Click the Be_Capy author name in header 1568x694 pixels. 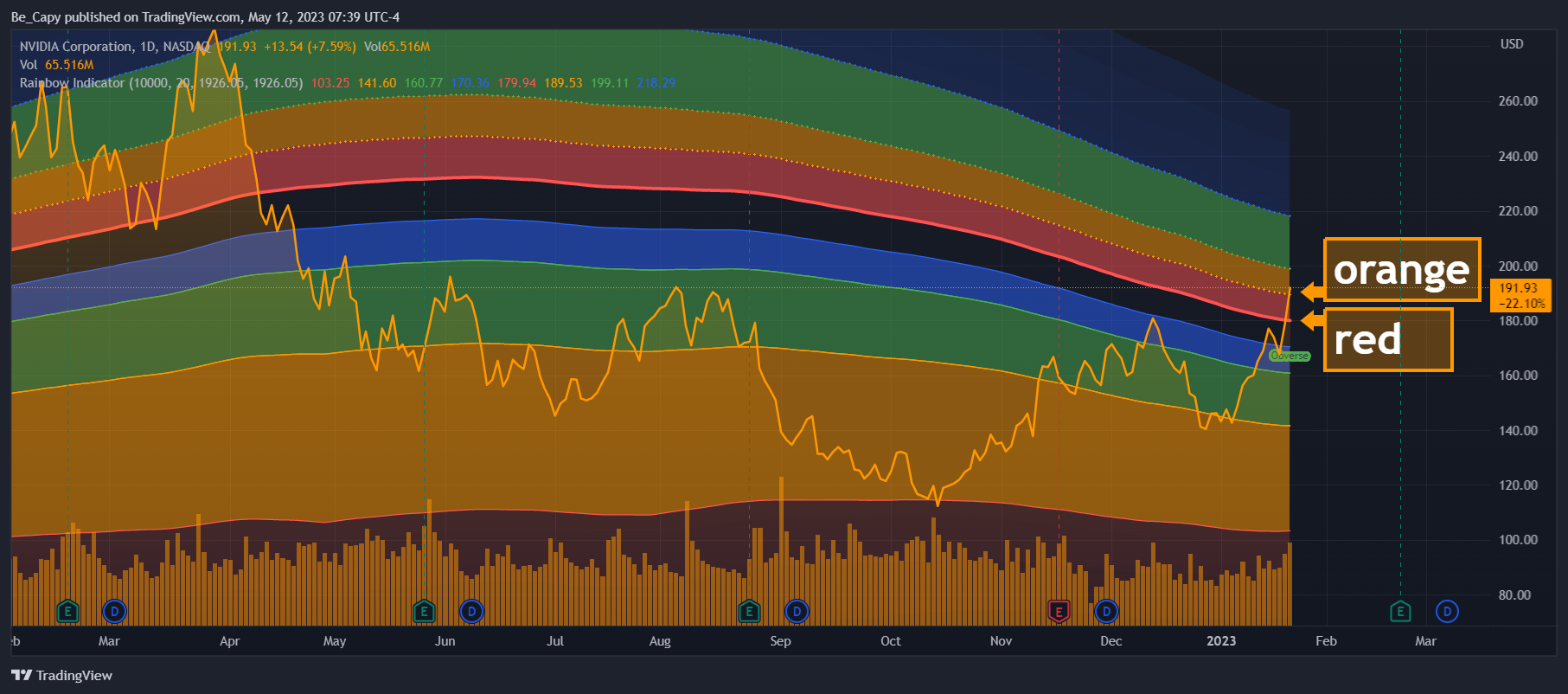35,17
